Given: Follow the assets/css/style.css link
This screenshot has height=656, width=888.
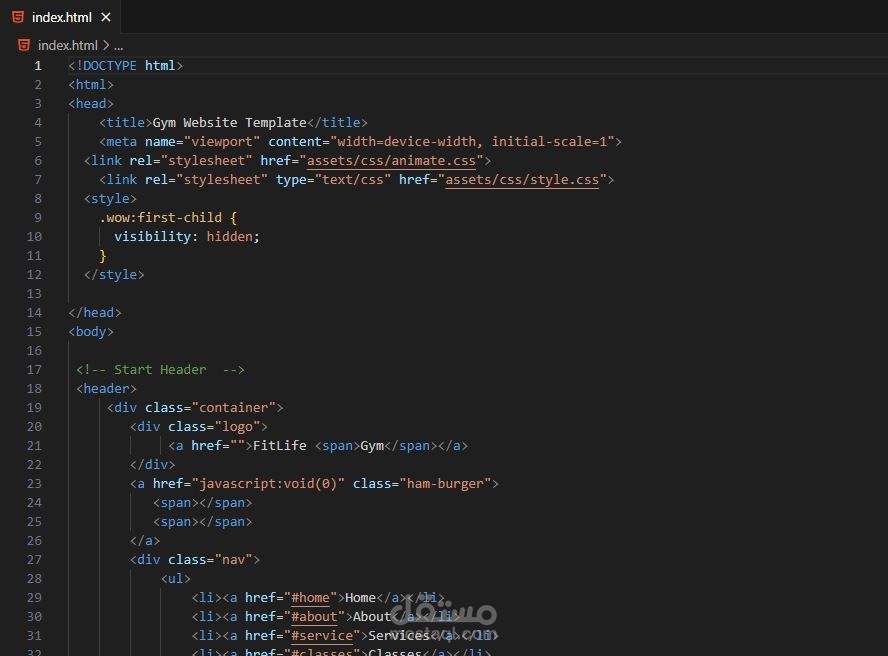Looking at the screenshot, I should (x=522, y=180).
